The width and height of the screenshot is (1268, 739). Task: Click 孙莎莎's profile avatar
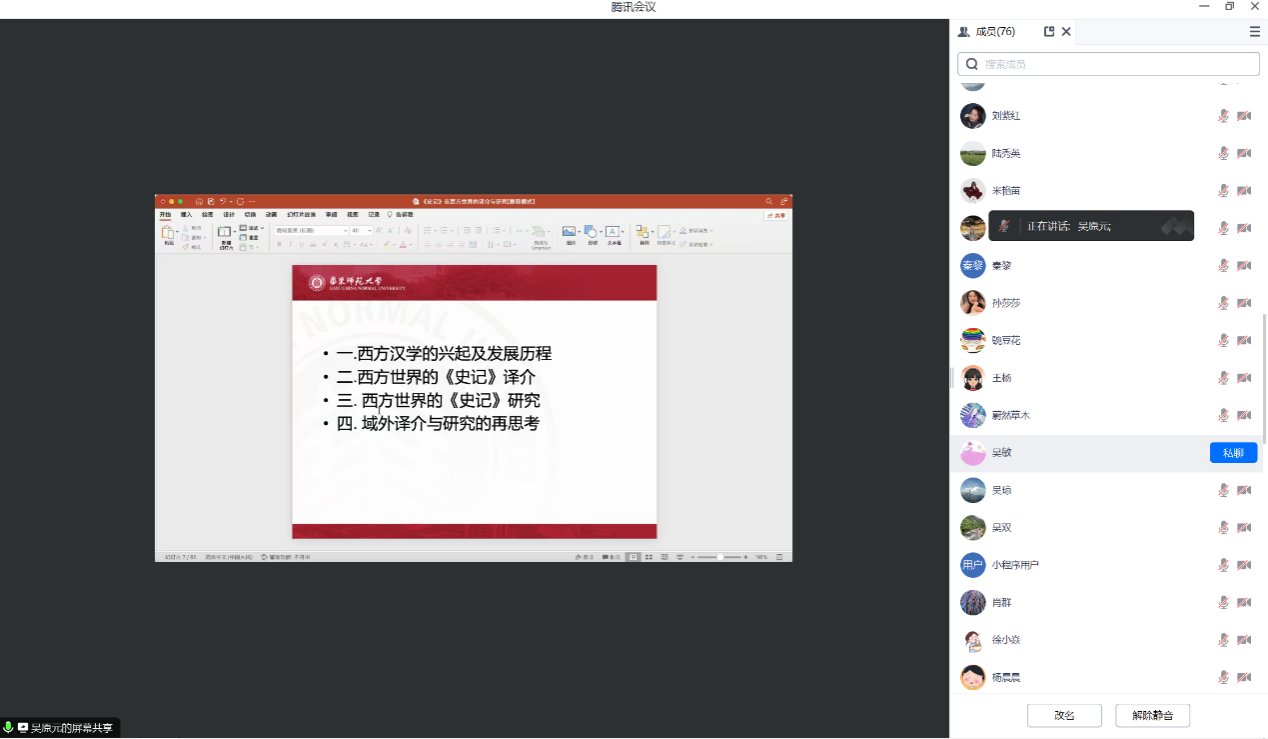coord(973,303)
